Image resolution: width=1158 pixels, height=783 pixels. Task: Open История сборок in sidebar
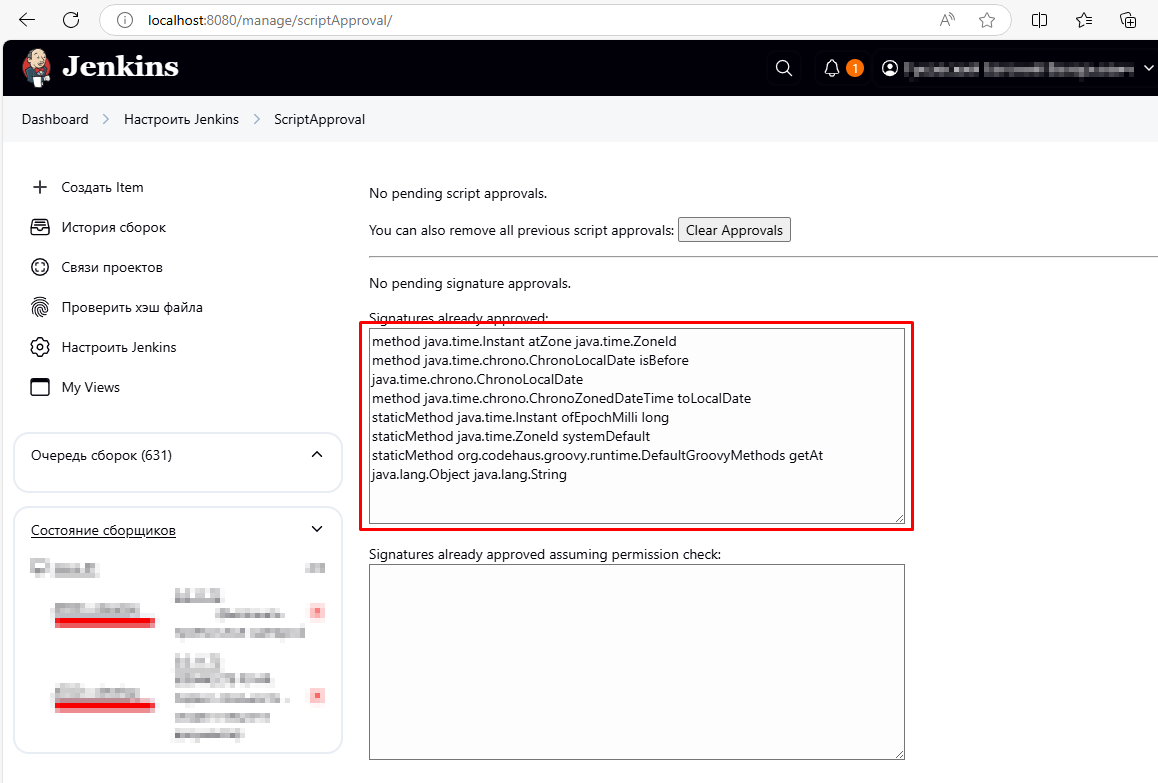click(113, 227)
